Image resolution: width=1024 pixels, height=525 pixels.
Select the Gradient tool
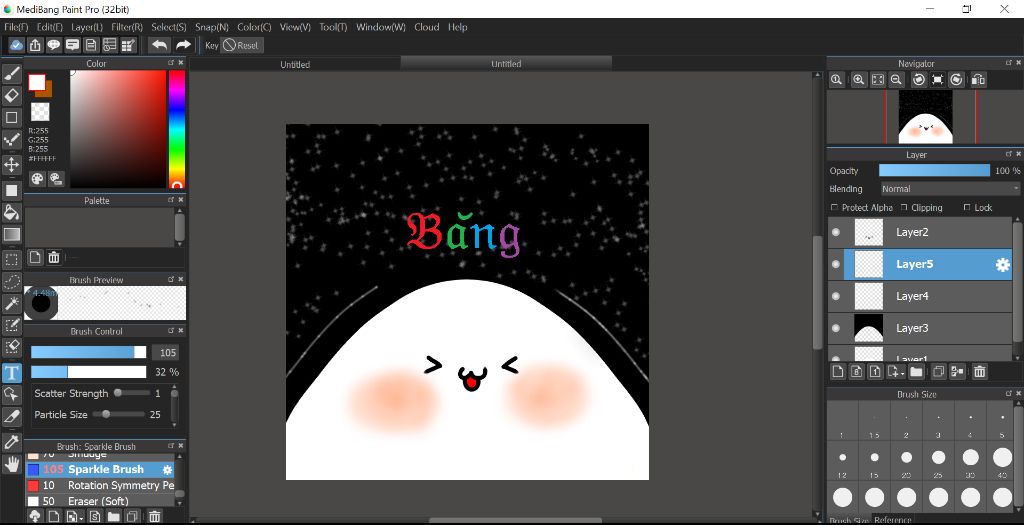(12, 234)
